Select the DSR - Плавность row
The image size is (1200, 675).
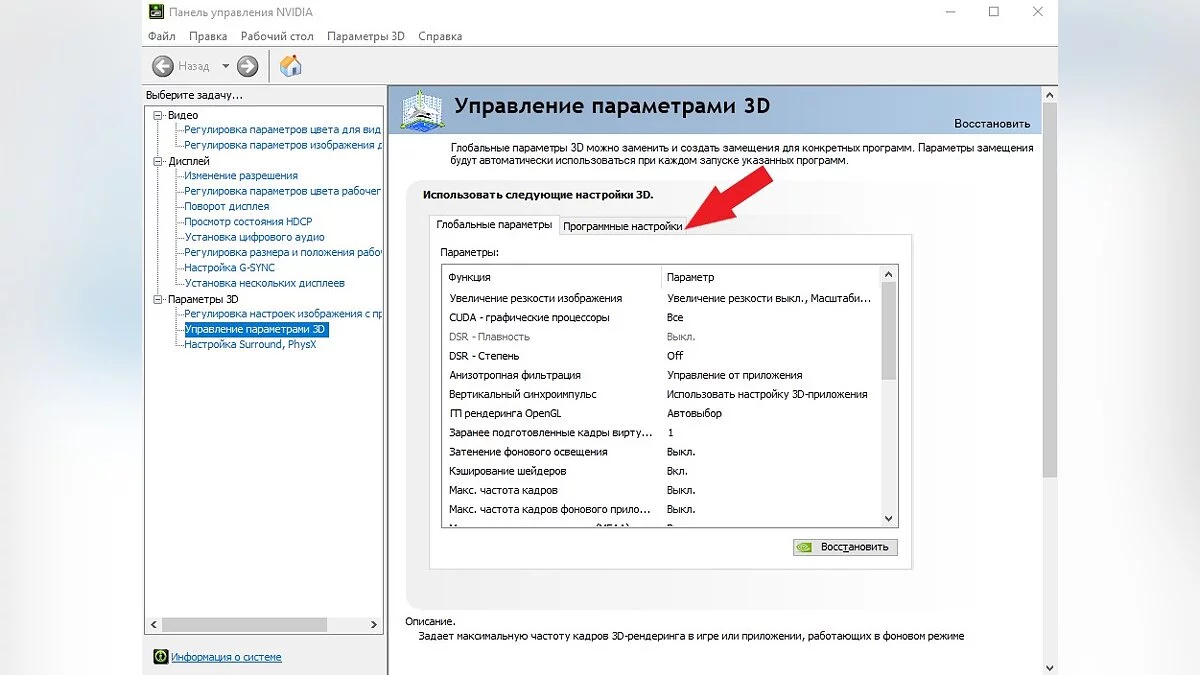tap(661, 337)
